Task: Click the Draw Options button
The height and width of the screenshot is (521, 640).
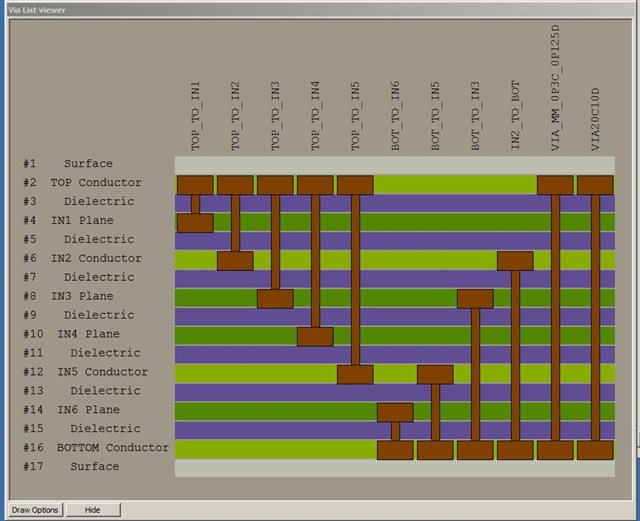Action: pyautogui.click(x=35, y=510)
